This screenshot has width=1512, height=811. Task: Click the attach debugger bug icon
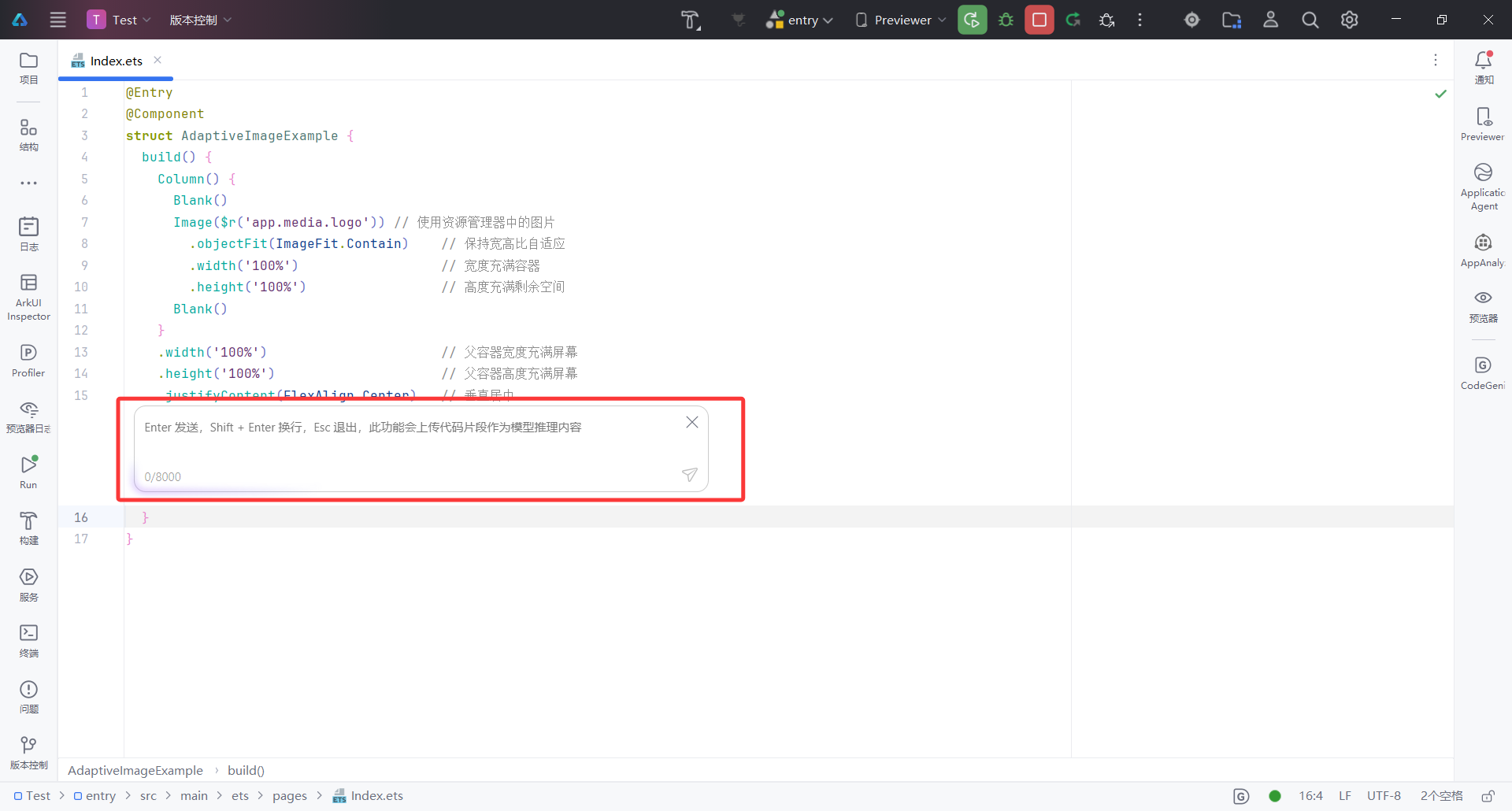point(1106,20)
